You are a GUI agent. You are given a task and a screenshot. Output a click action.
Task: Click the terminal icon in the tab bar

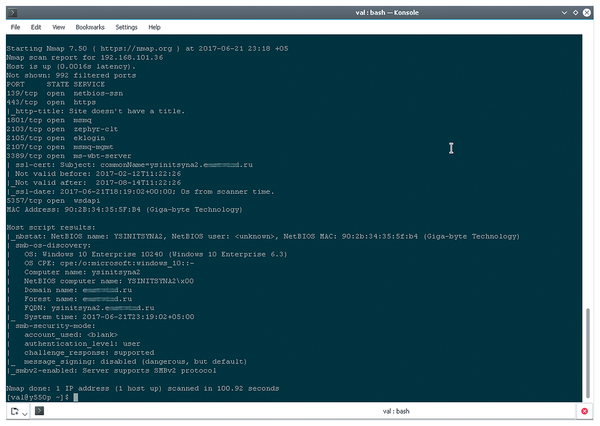[x=39, y=411]
